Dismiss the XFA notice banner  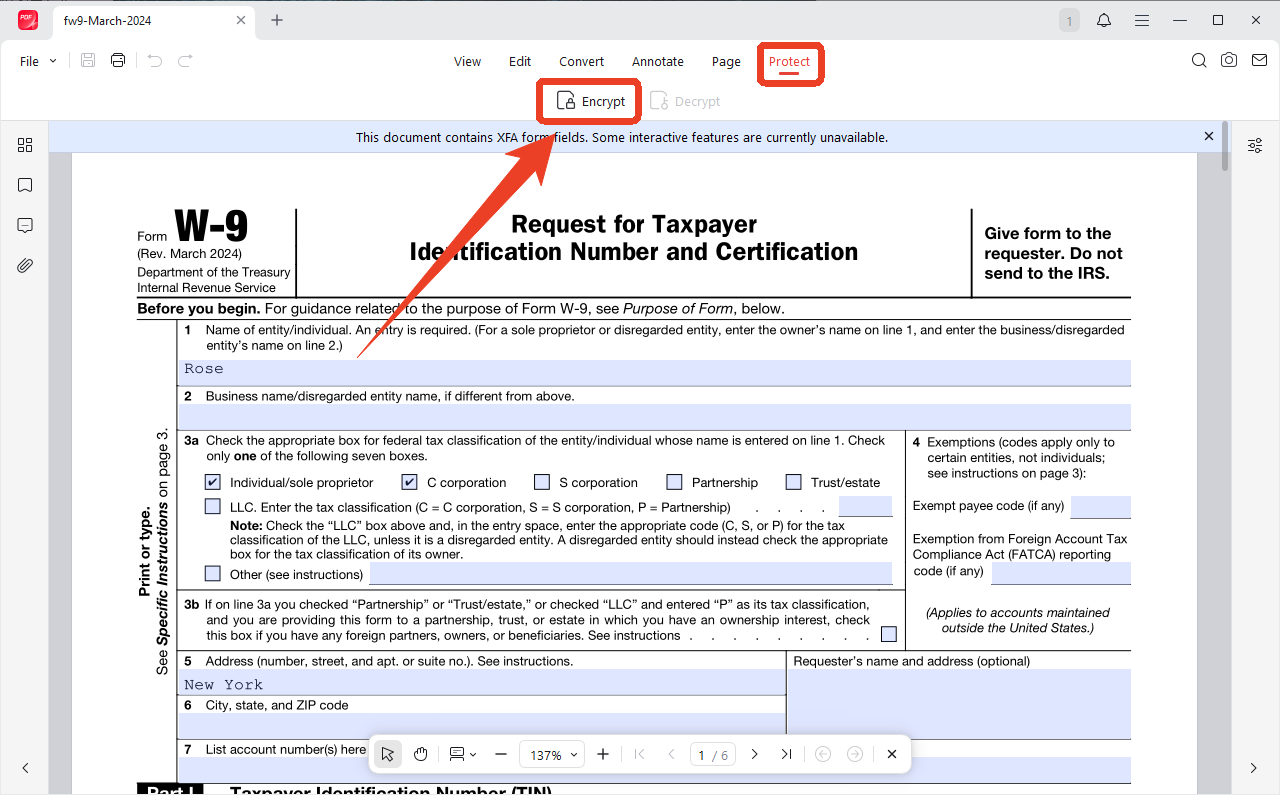[1209, 136]
